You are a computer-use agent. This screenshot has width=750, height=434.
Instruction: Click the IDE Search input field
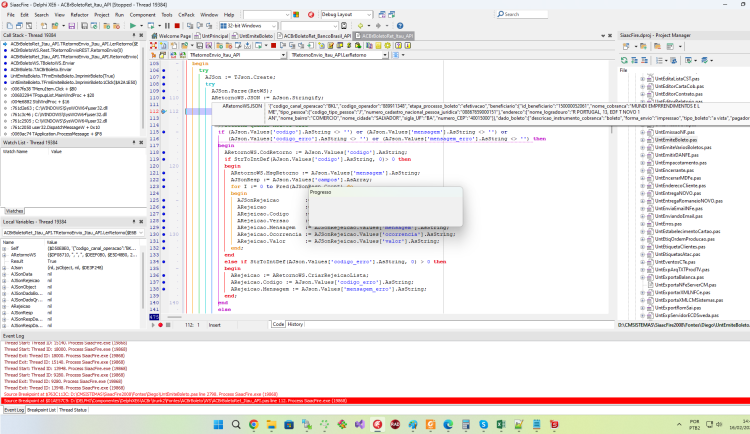tap(522, 14)
